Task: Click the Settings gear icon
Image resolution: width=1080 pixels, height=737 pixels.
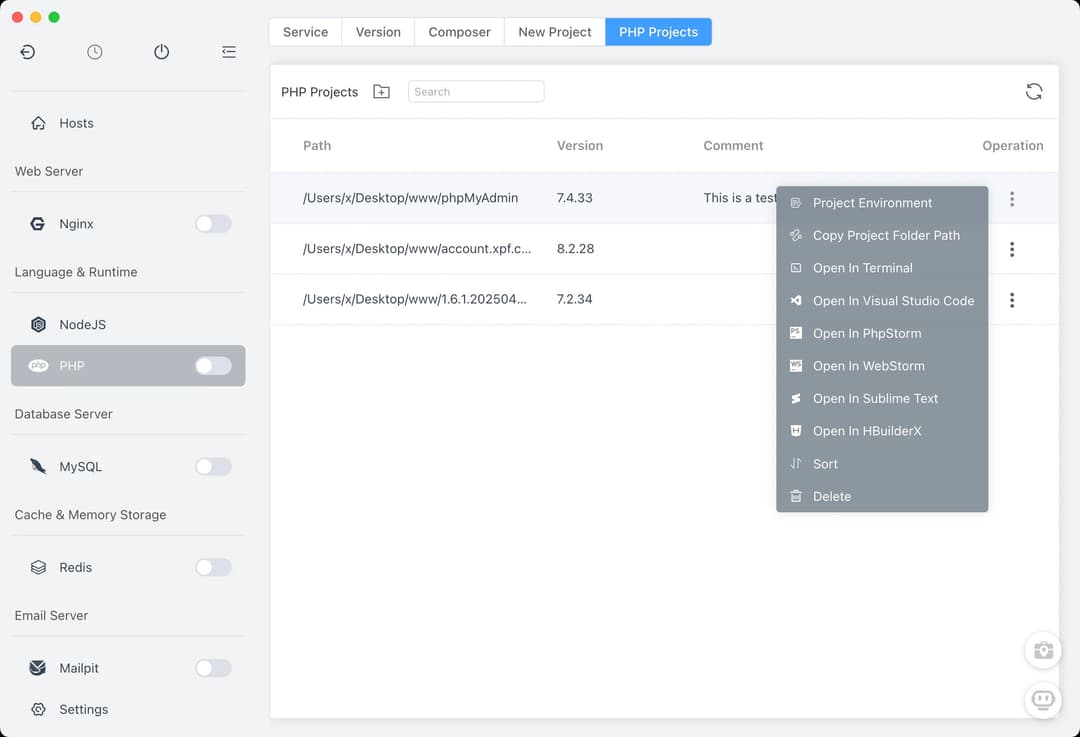Action: (39, 709)
